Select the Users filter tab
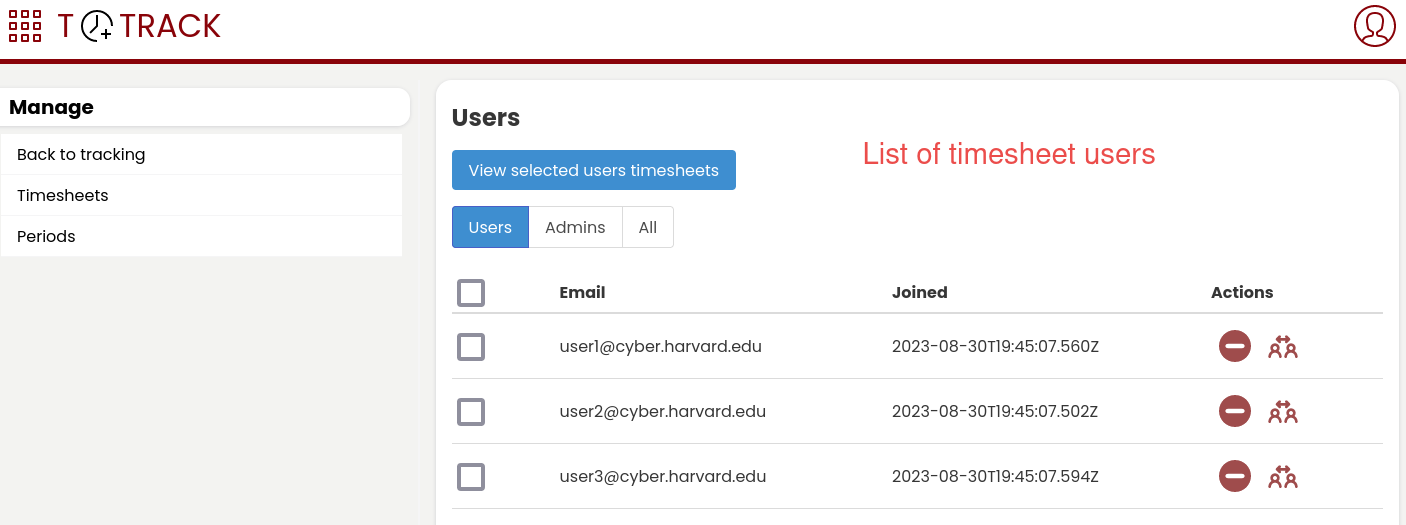The width and height of the screenshot is (1406, 525). [490, 227]
